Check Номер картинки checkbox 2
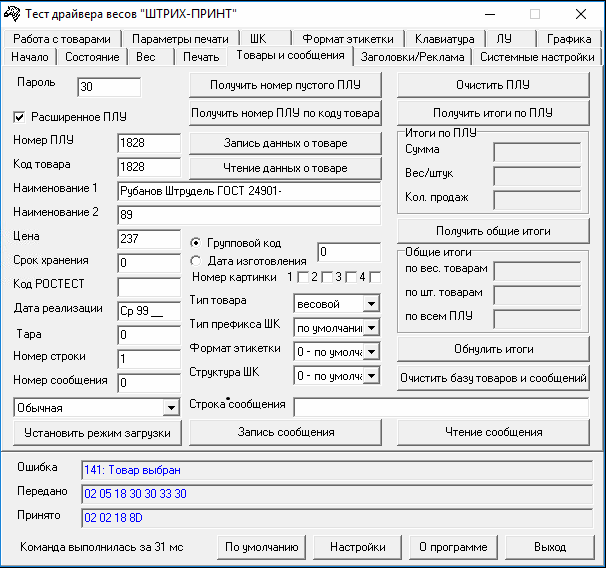This screenshot has width=606, height=568. (327, 277)
